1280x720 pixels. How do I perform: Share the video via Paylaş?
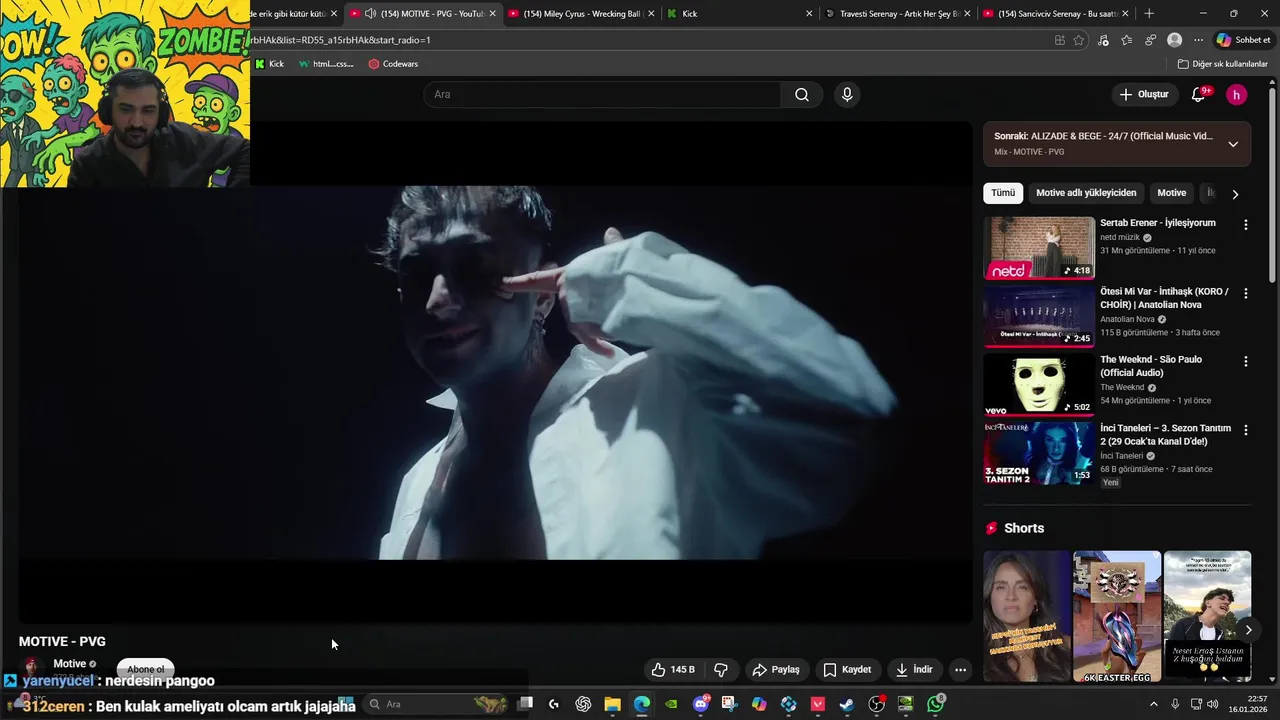coord(776,669)
